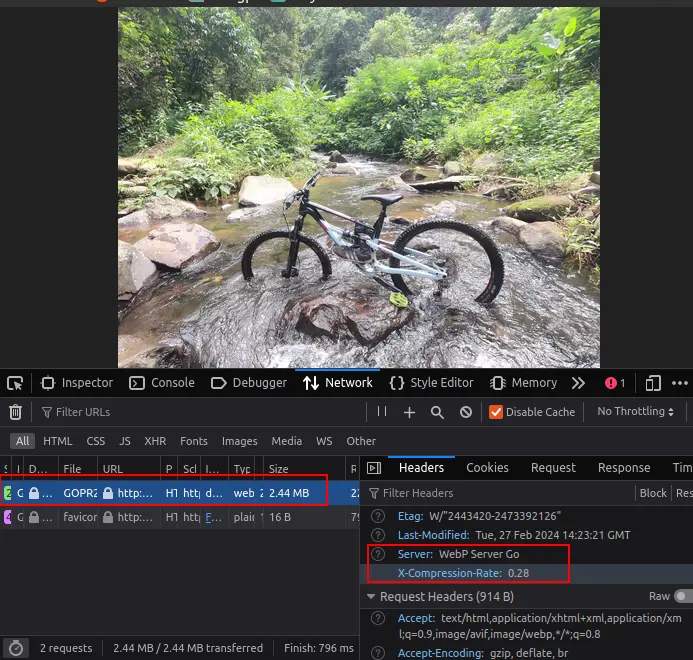Click the Finish: 796 ms status
This screenshot has height=660, width=693.
point(319,648)
